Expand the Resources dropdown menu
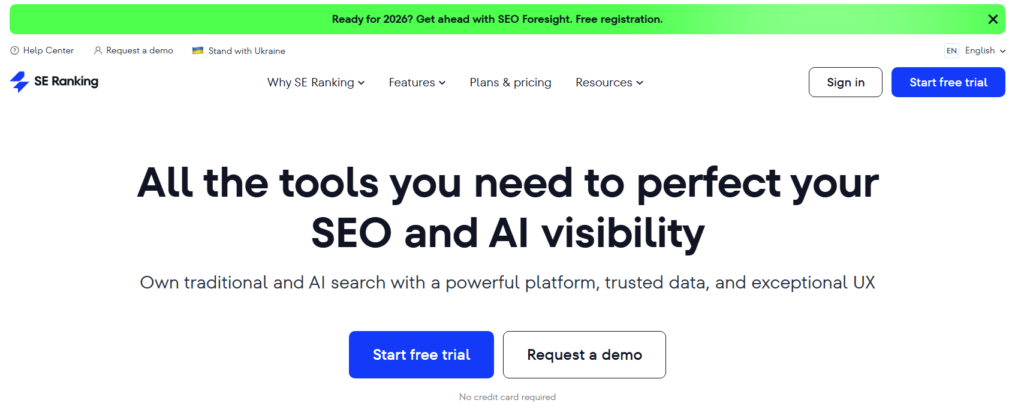The image size is (1024, 418). pyautogui.click(x=609, y=82)
